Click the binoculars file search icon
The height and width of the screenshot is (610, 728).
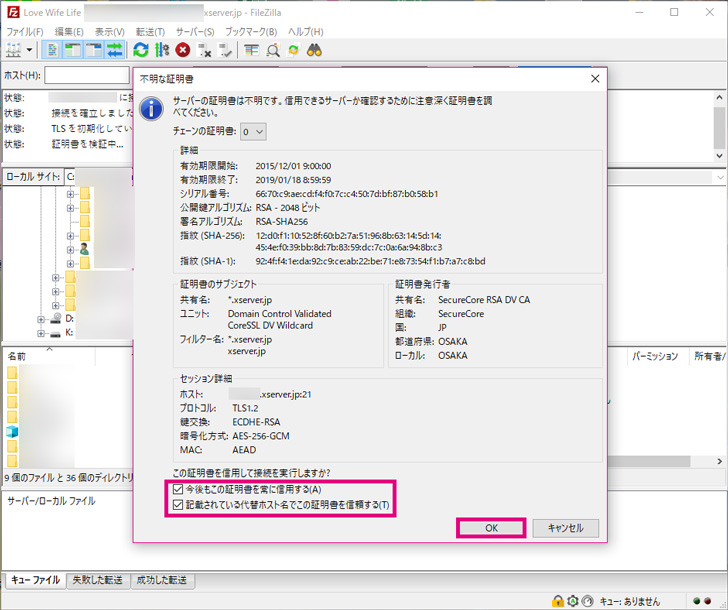(314, 49)
